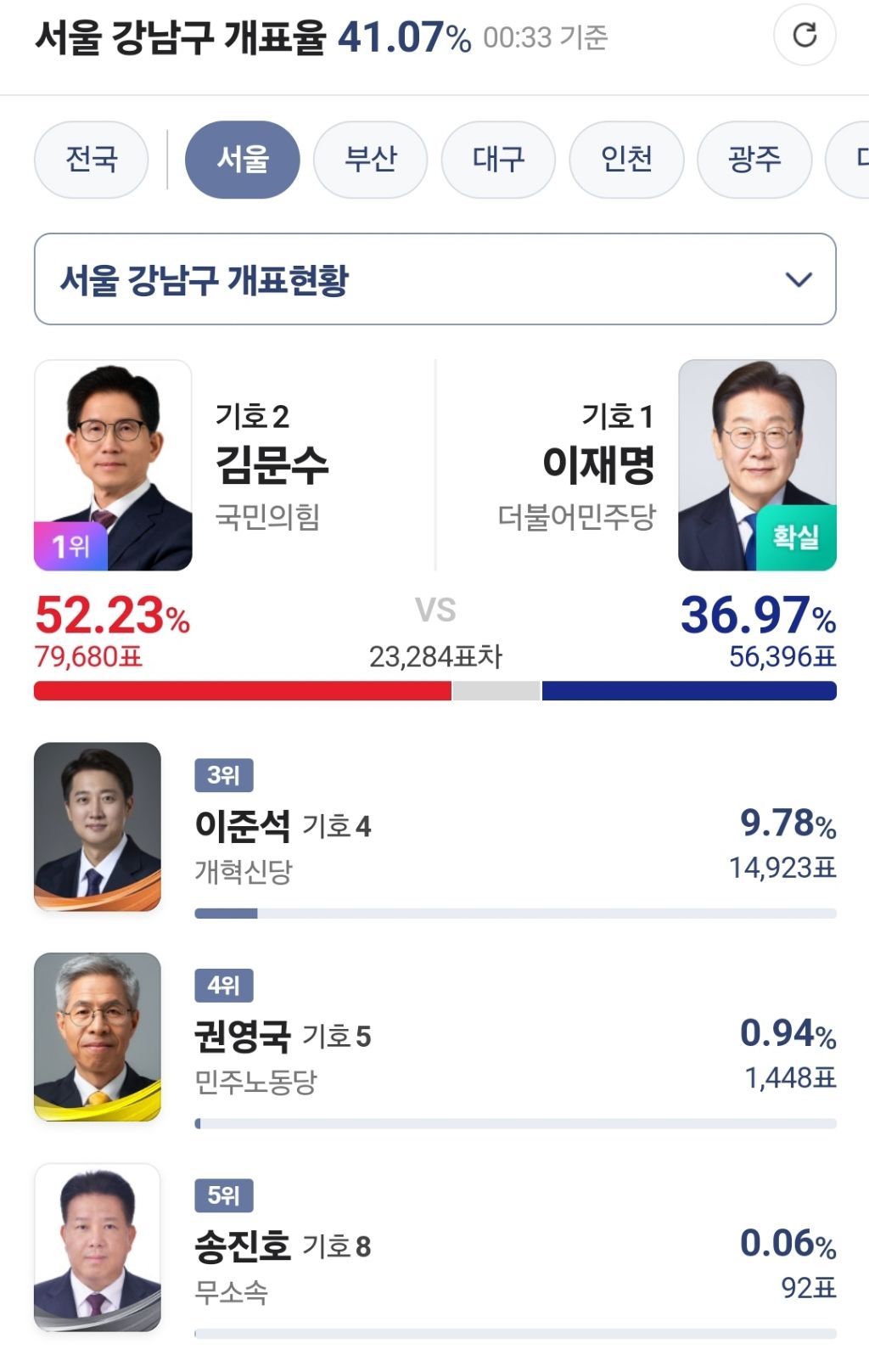
Task: Click the refresh icon at top right
Action: [x=805, y=36]
